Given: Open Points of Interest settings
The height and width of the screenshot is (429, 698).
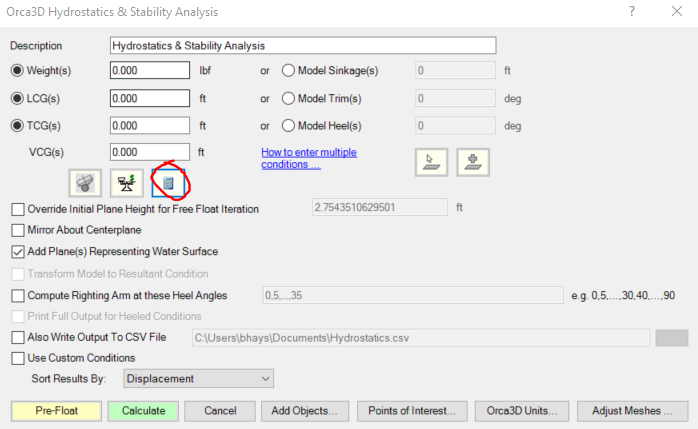Looking at the screenshot, I should click(412, 411).
